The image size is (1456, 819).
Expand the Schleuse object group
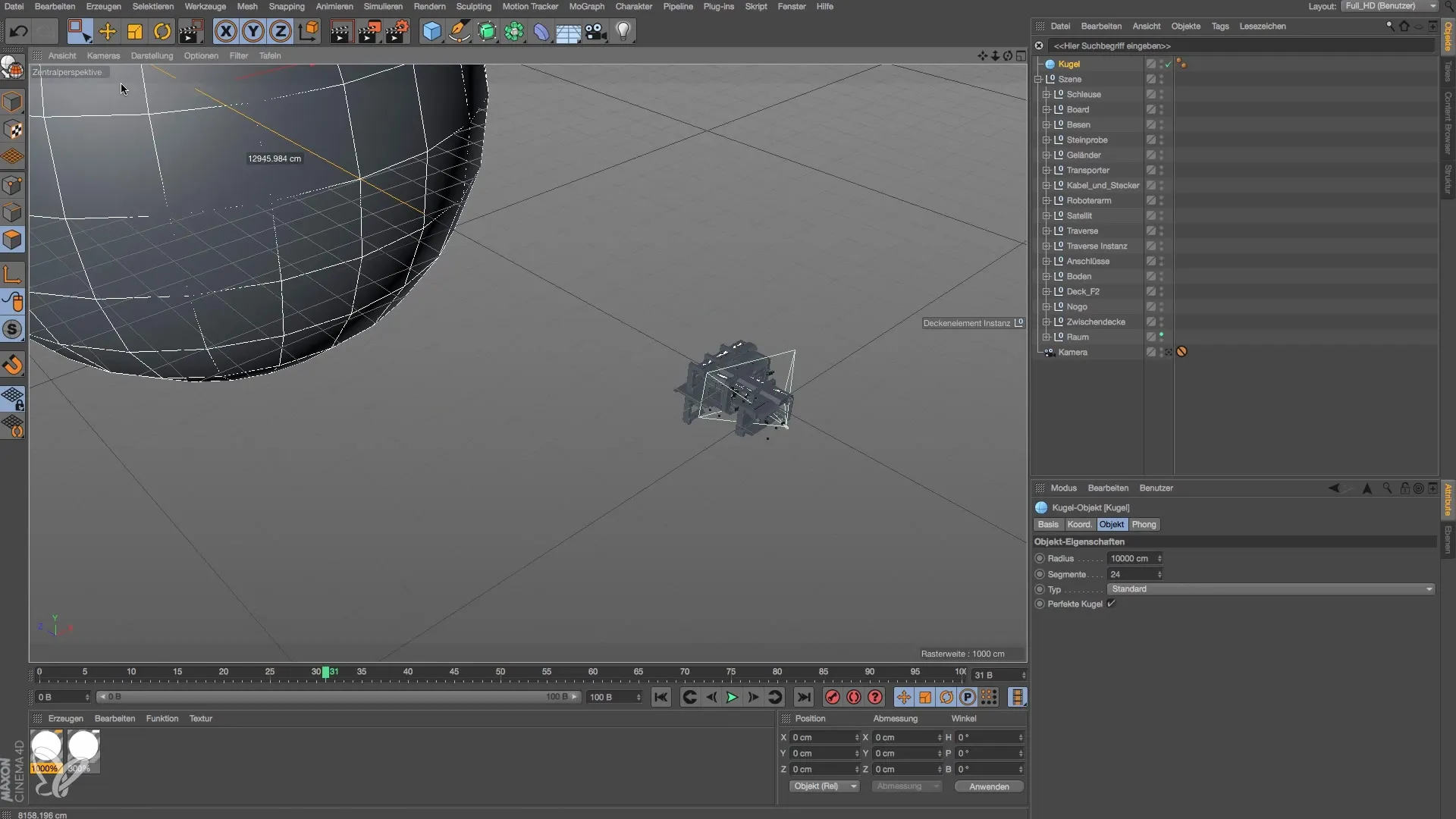tap(1046, 94)
